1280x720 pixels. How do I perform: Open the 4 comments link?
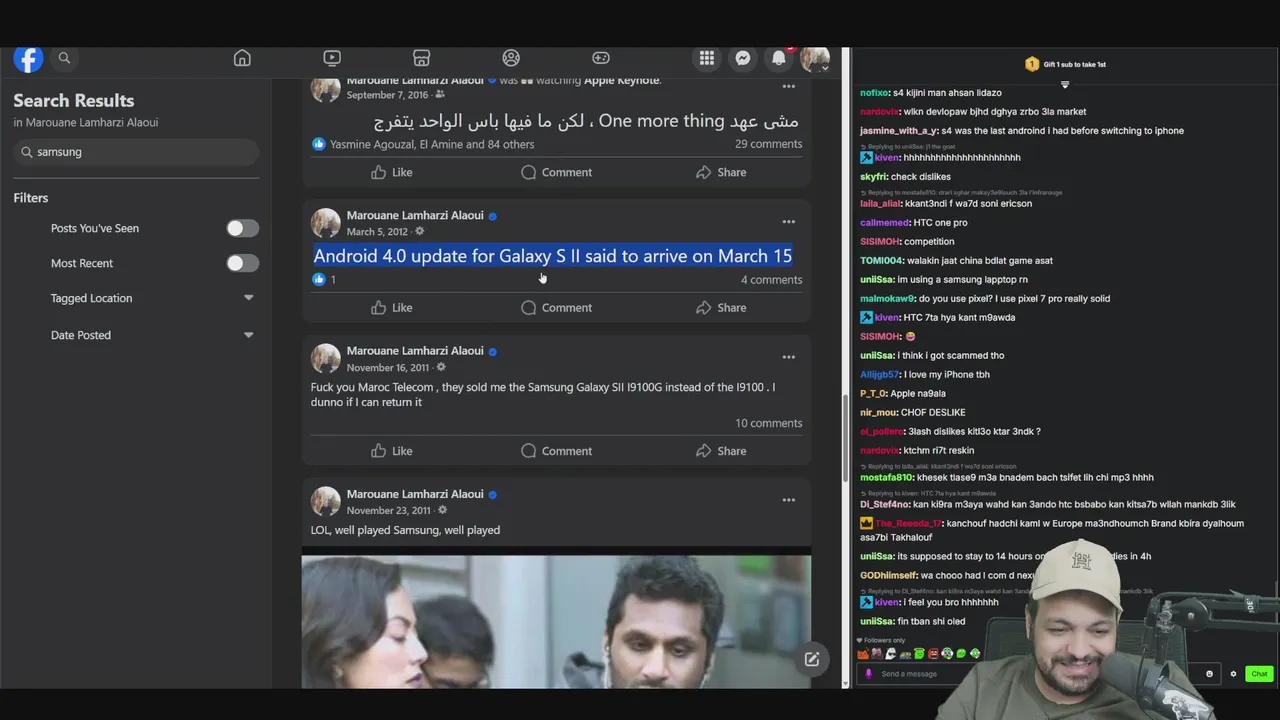[771, 280]
